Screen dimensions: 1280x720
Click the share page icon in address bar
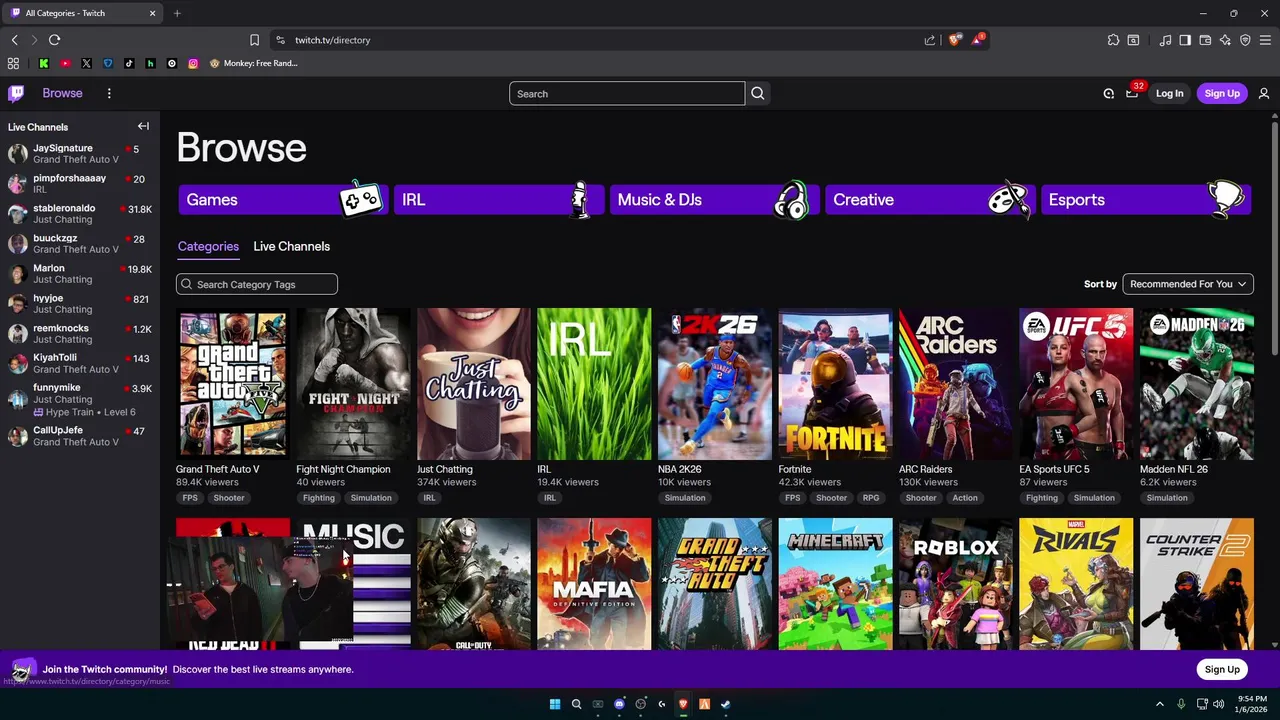pos(929,40)
